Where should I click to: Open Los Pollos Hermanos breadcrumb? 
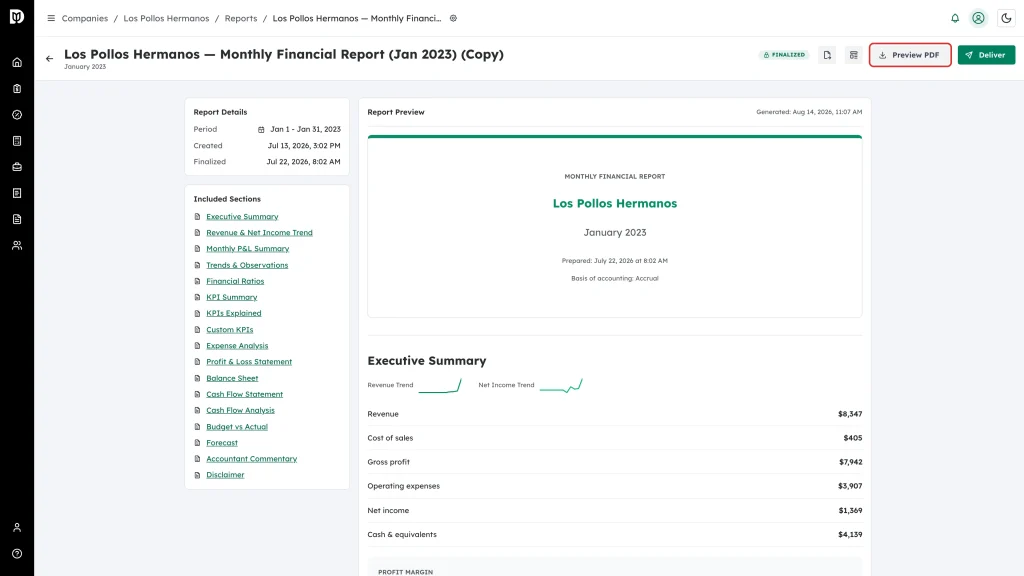pos(167,18)
